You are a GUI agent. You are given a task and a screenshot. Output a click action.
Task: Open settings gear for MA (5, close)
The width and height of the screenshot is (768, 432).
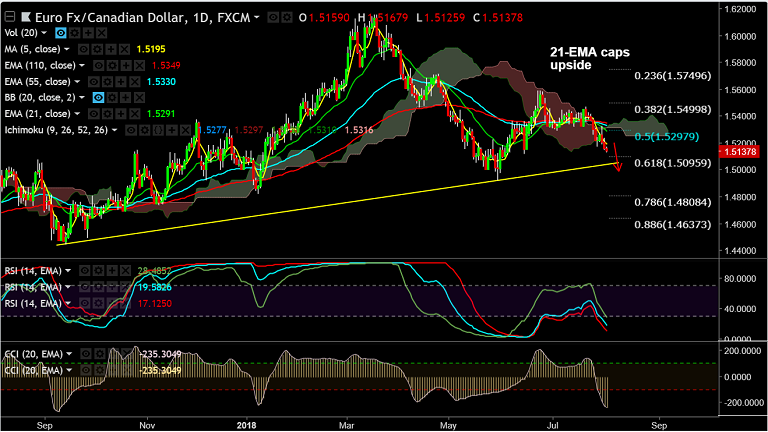coord(97,49)
